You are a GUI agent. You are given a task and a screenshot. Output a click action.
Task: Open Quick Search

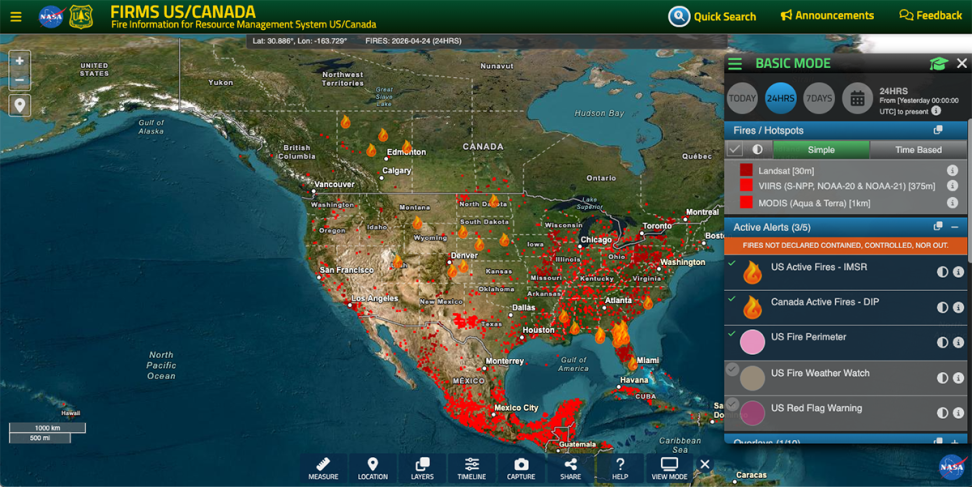712,16
